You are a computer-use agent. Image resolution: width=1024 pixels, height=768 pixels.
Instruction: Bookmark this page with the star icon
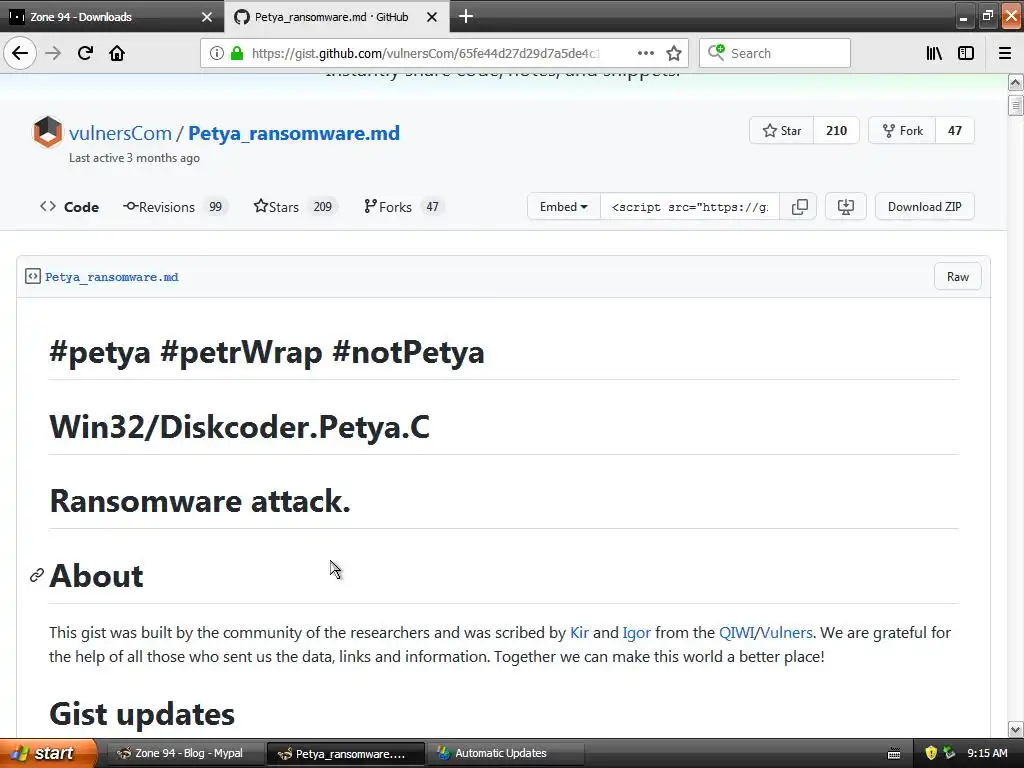point(674,54)
